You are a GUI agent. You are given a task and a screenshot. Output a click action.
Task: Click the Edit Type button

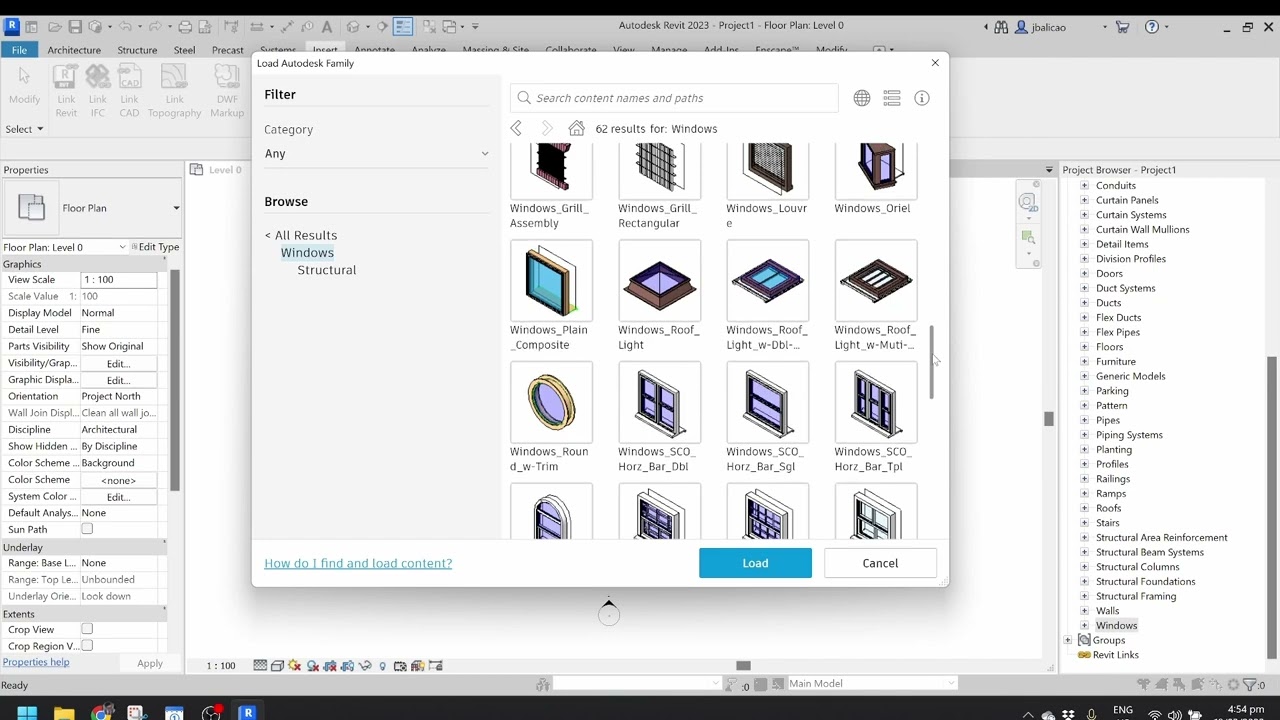[156, 247]
